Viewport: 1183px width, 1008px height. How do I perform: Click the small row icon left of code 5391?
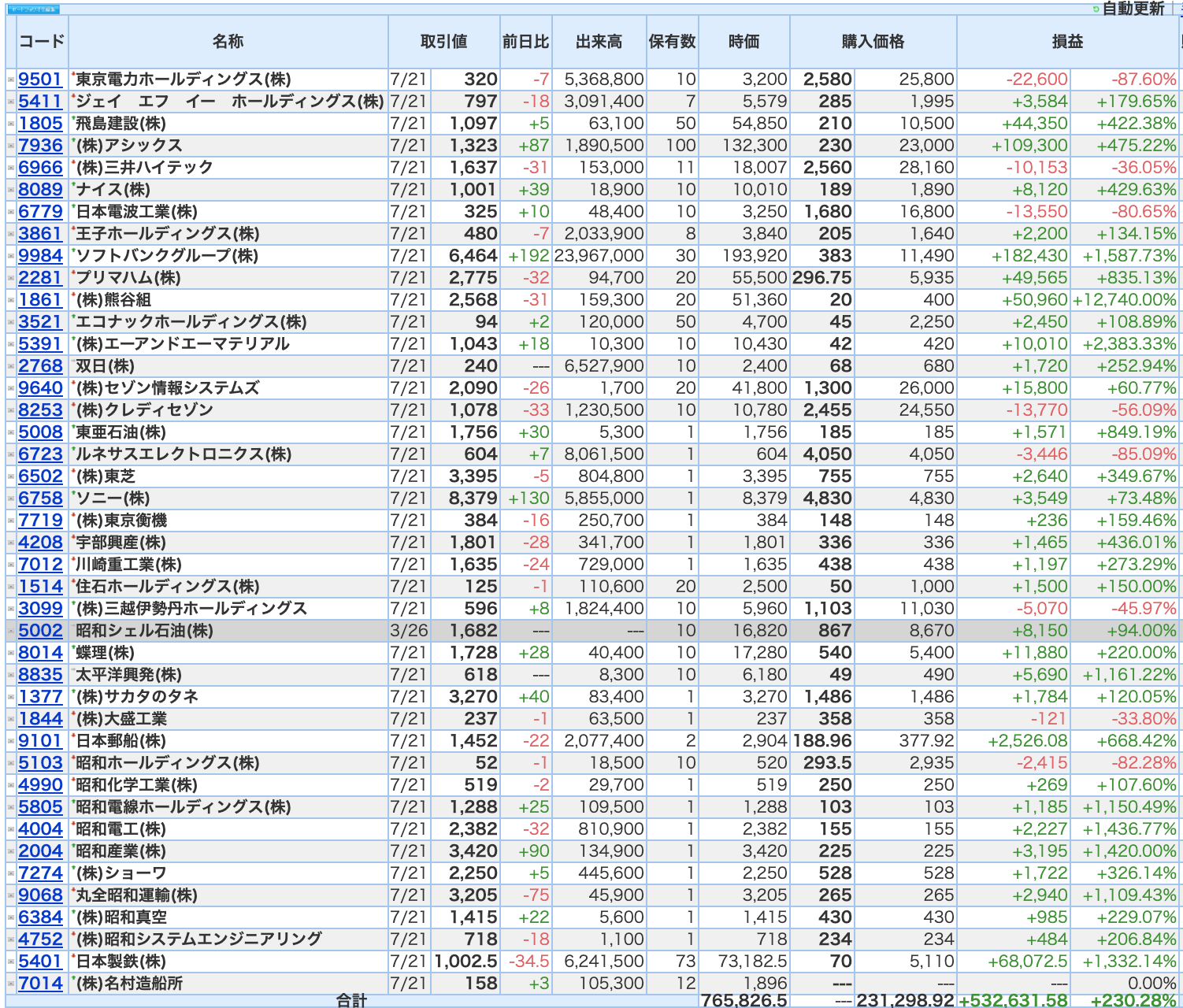11,344
